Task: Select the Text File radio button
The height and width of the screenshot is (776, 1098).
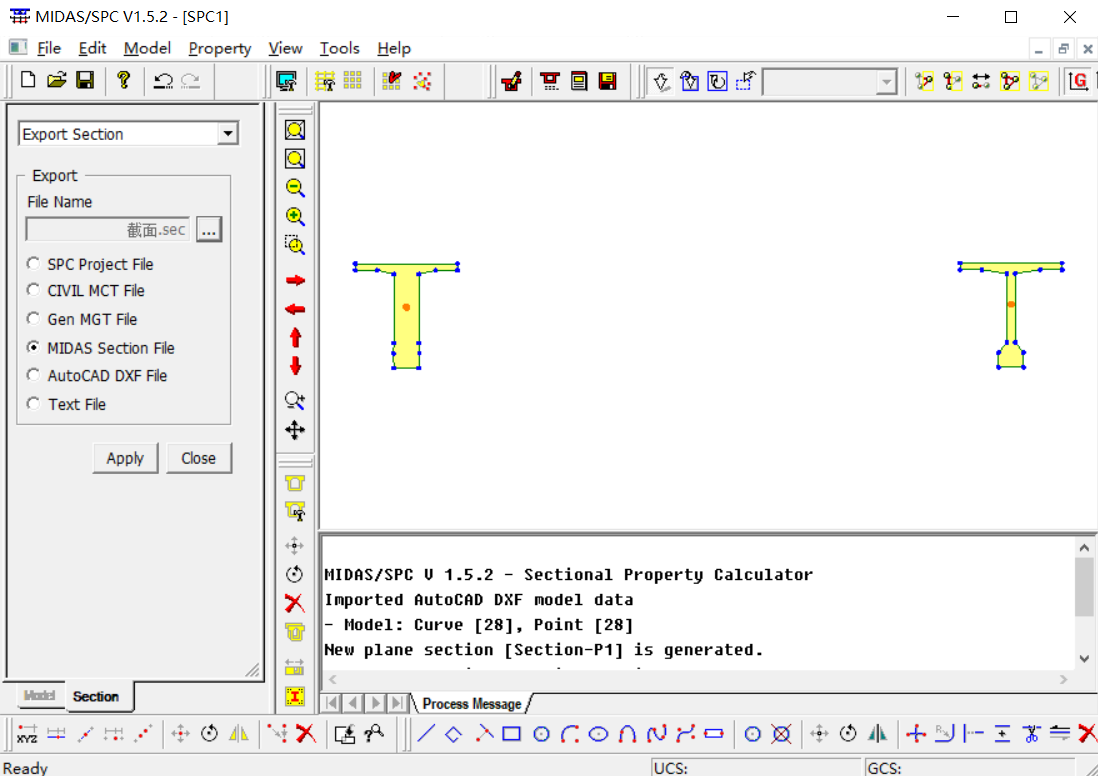Action: pos(34,404)
